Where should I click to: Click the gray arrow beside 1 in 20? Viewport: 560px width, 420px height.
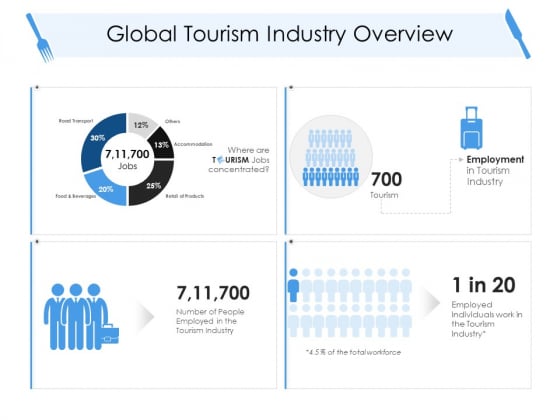tap(431, 302)
